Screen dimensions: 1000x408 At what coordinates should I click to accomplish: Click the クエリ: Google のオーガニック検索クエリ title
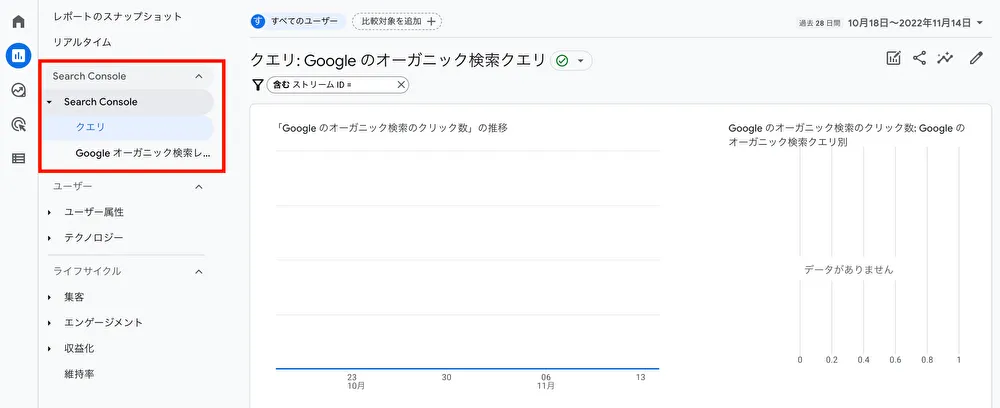tap(398, 61)
